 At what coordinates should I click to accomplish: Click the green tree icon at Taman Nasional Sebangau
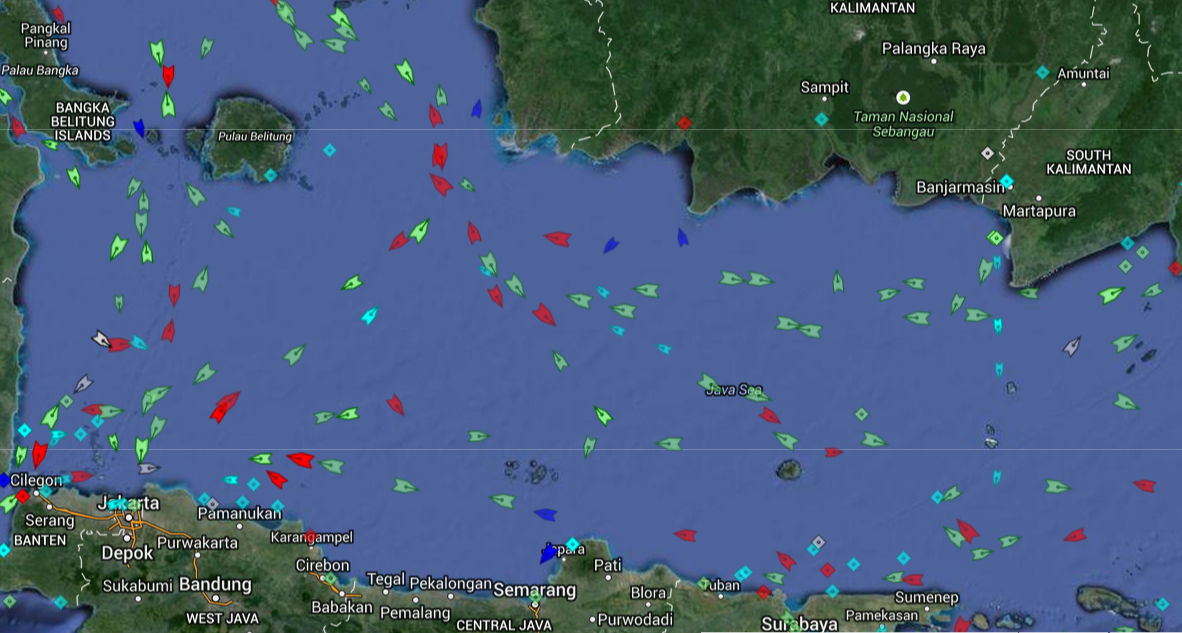(904, 97)
